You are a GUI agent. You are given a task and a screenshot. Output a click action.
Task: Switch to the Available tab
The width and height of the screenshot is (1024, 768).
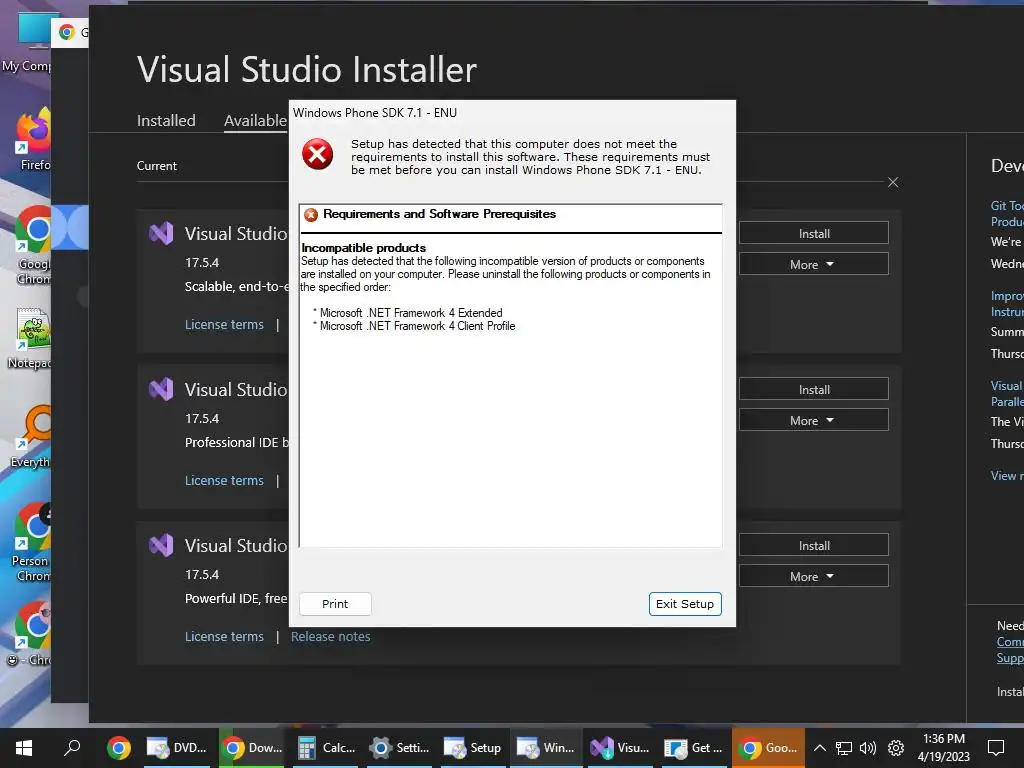tap(255, 121)
